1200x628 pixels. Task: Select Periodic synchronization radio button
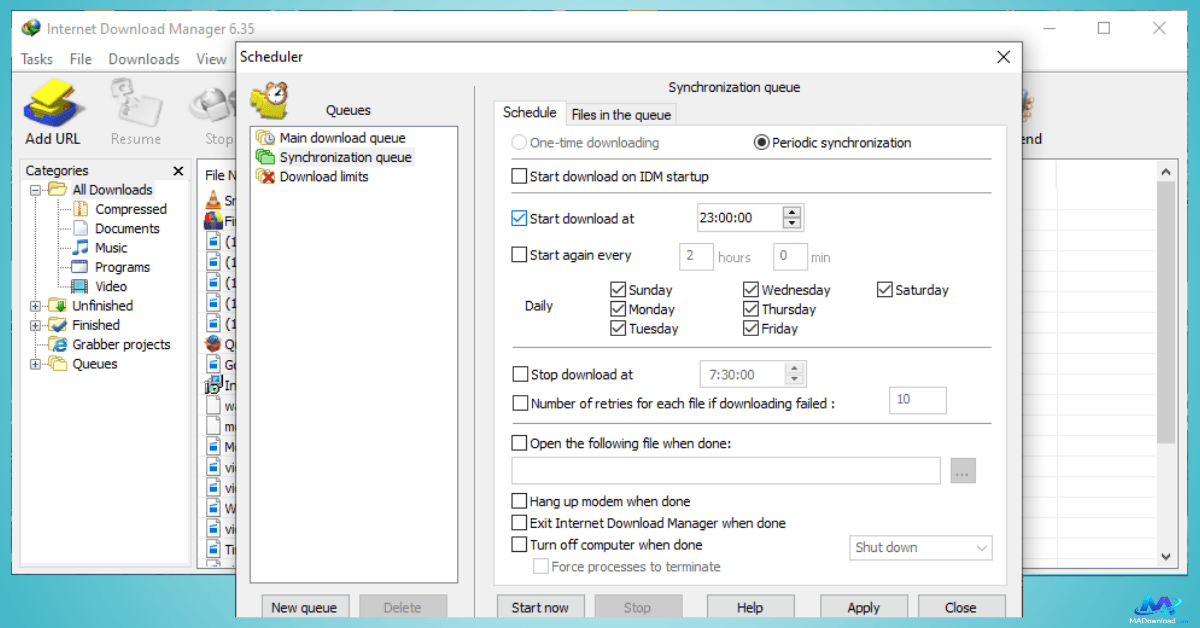[x=762, y=143]
